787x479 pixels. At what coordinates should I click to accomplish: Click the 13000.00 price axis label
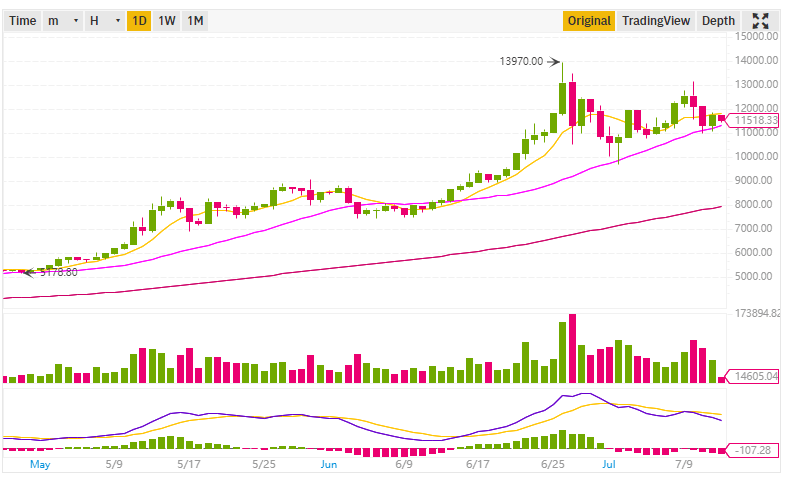(756, 84)
